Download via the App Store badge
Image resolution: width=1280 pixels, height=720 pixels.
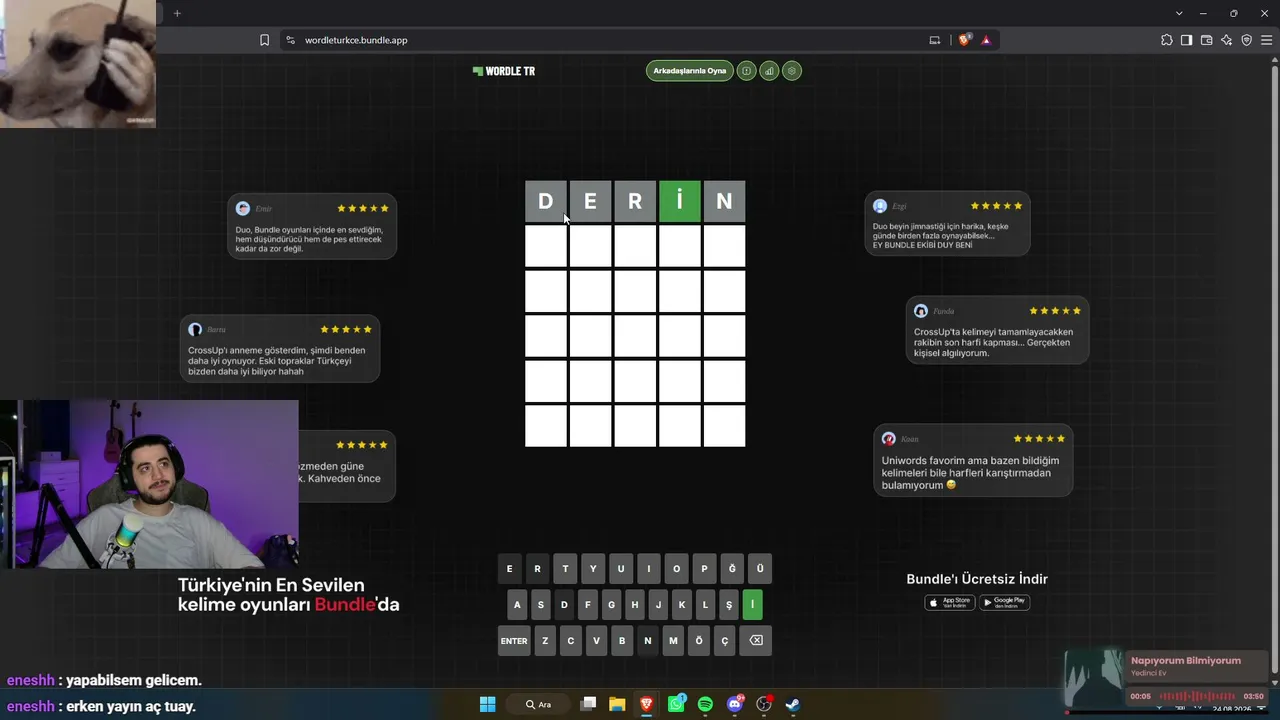pos(949,602)
